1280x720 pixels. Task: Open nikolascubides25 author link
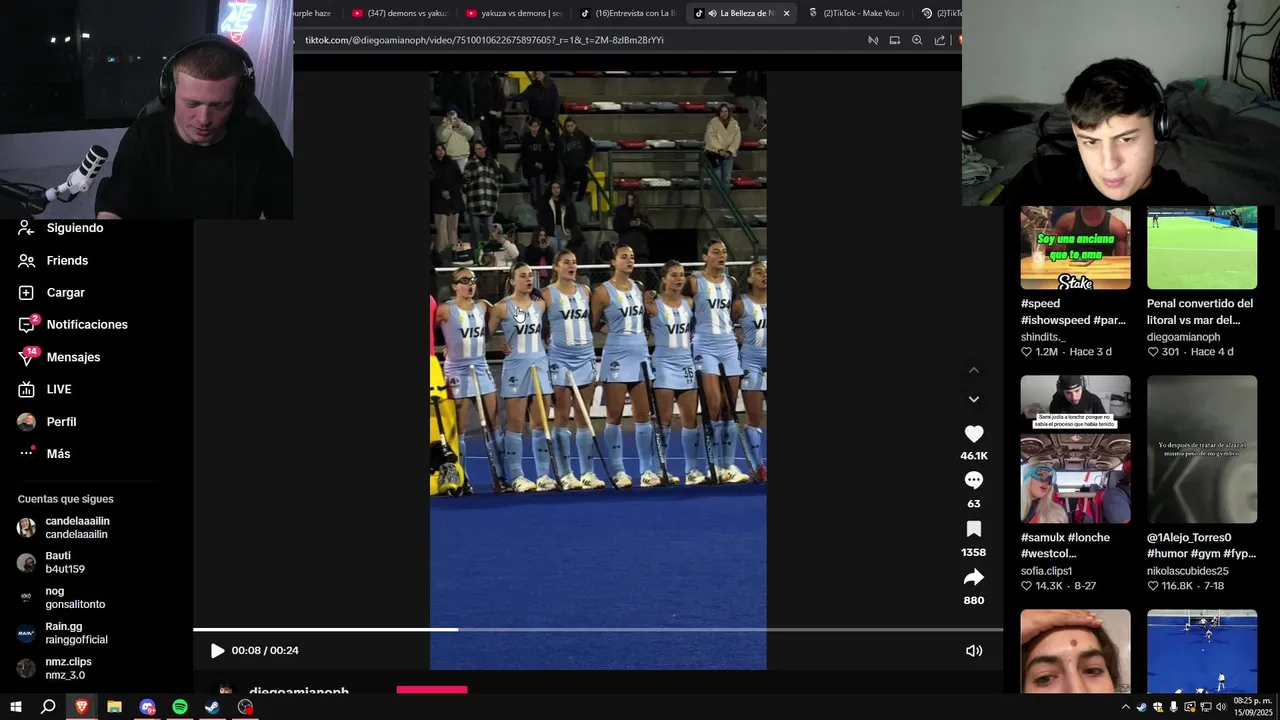(1187, 571)
